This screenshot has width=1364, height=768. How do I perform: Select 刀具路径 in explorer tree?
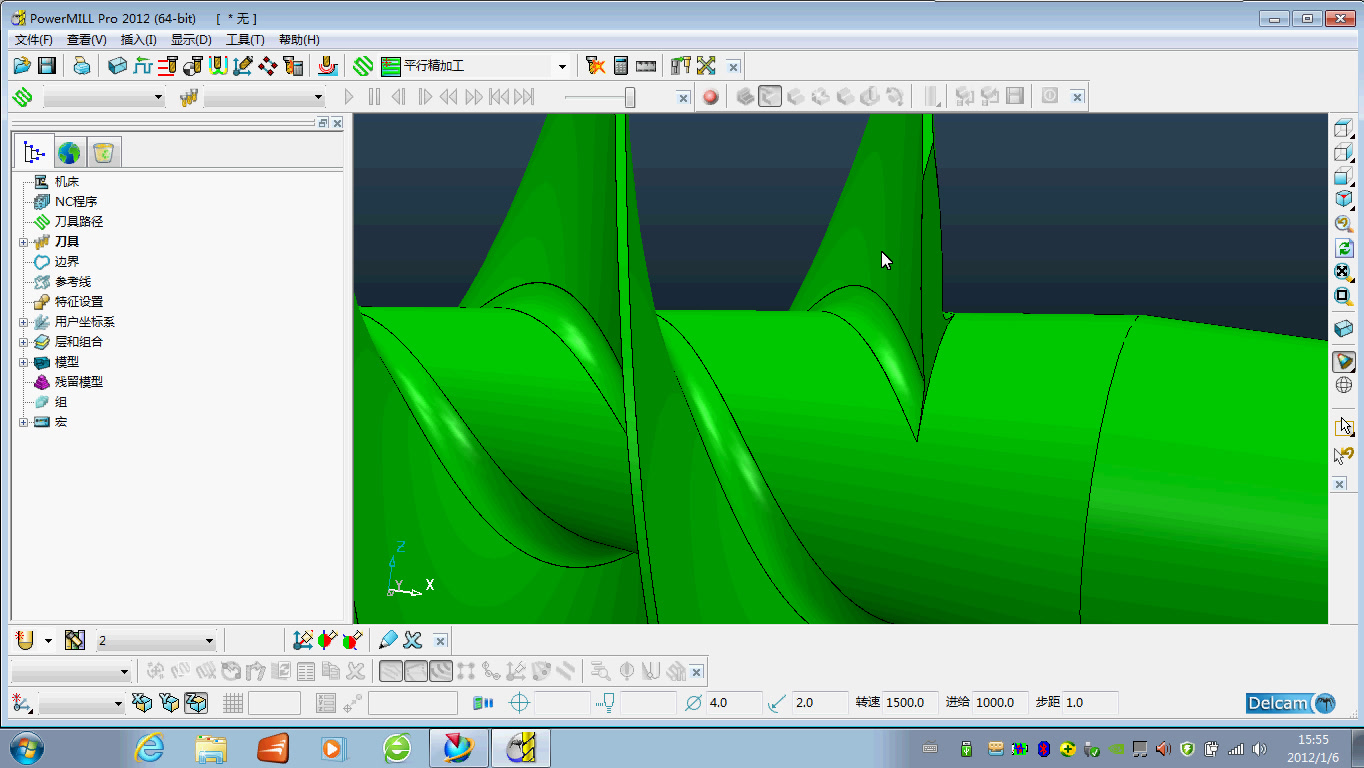point(79,222)
